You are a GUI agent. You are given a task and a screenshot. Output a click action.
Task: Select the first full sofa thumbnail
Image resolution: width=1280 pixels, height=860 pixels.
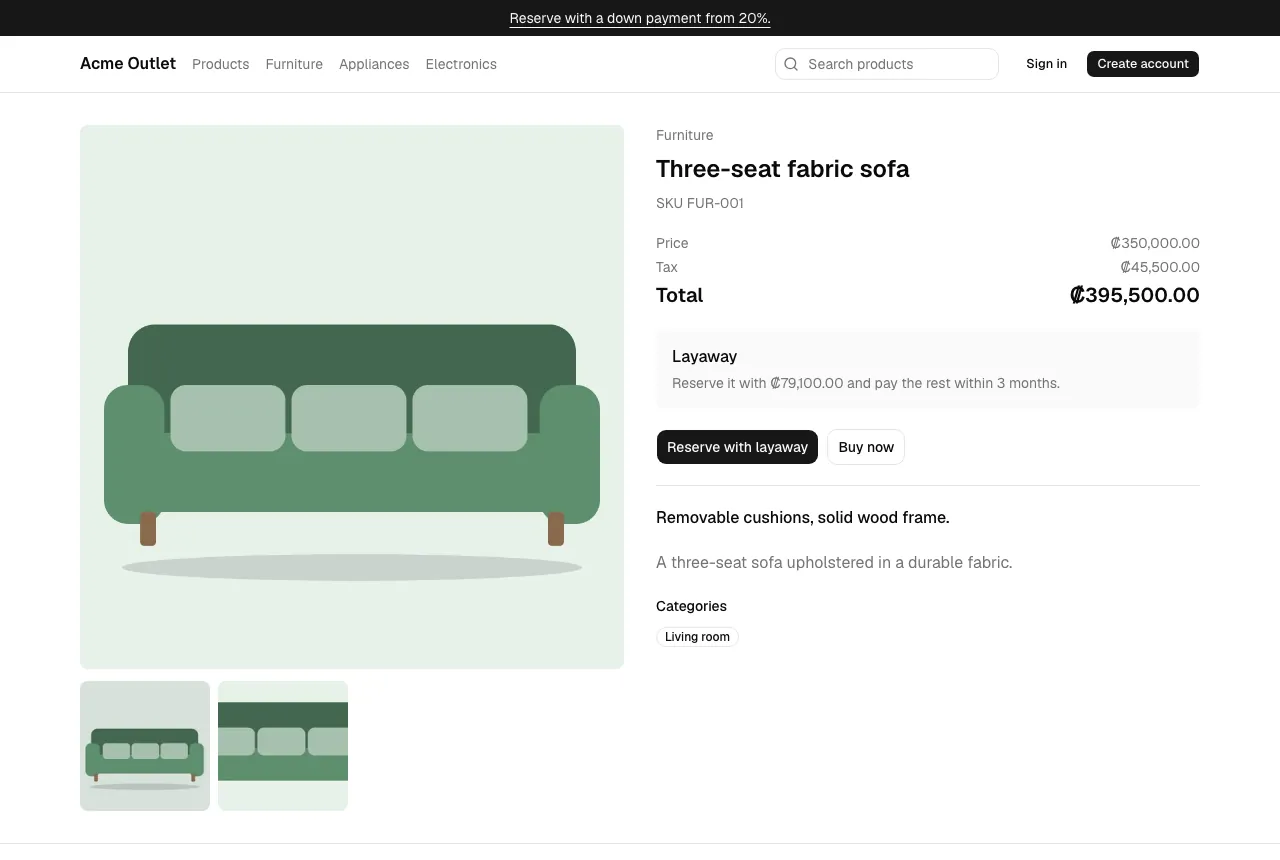point(145,746)
